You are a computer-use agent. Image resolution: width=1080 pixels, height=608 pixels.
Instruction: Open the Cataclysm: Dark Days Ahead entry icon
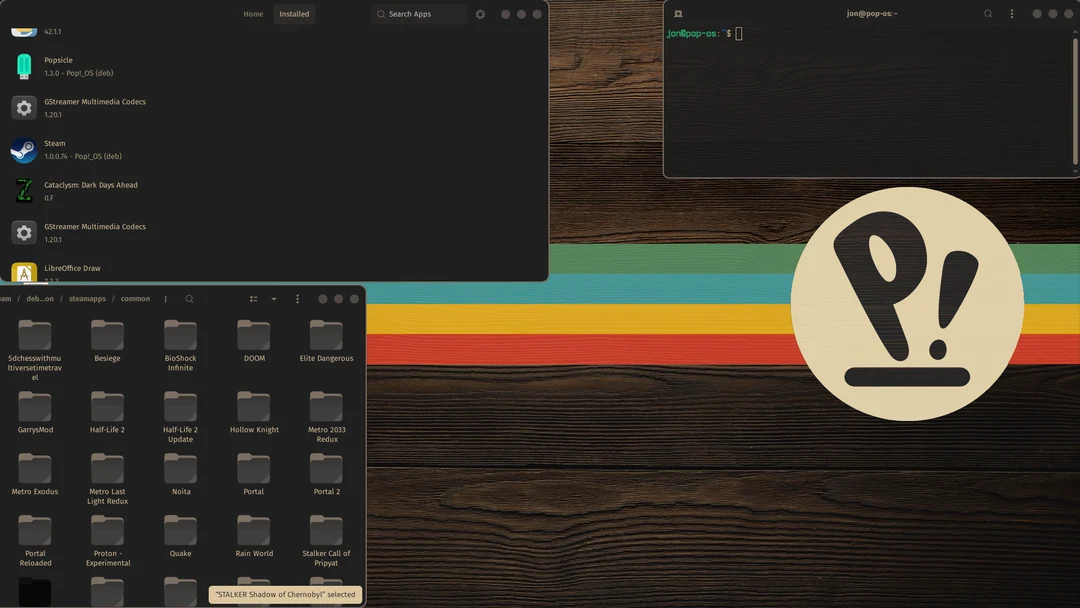(23, 191)
